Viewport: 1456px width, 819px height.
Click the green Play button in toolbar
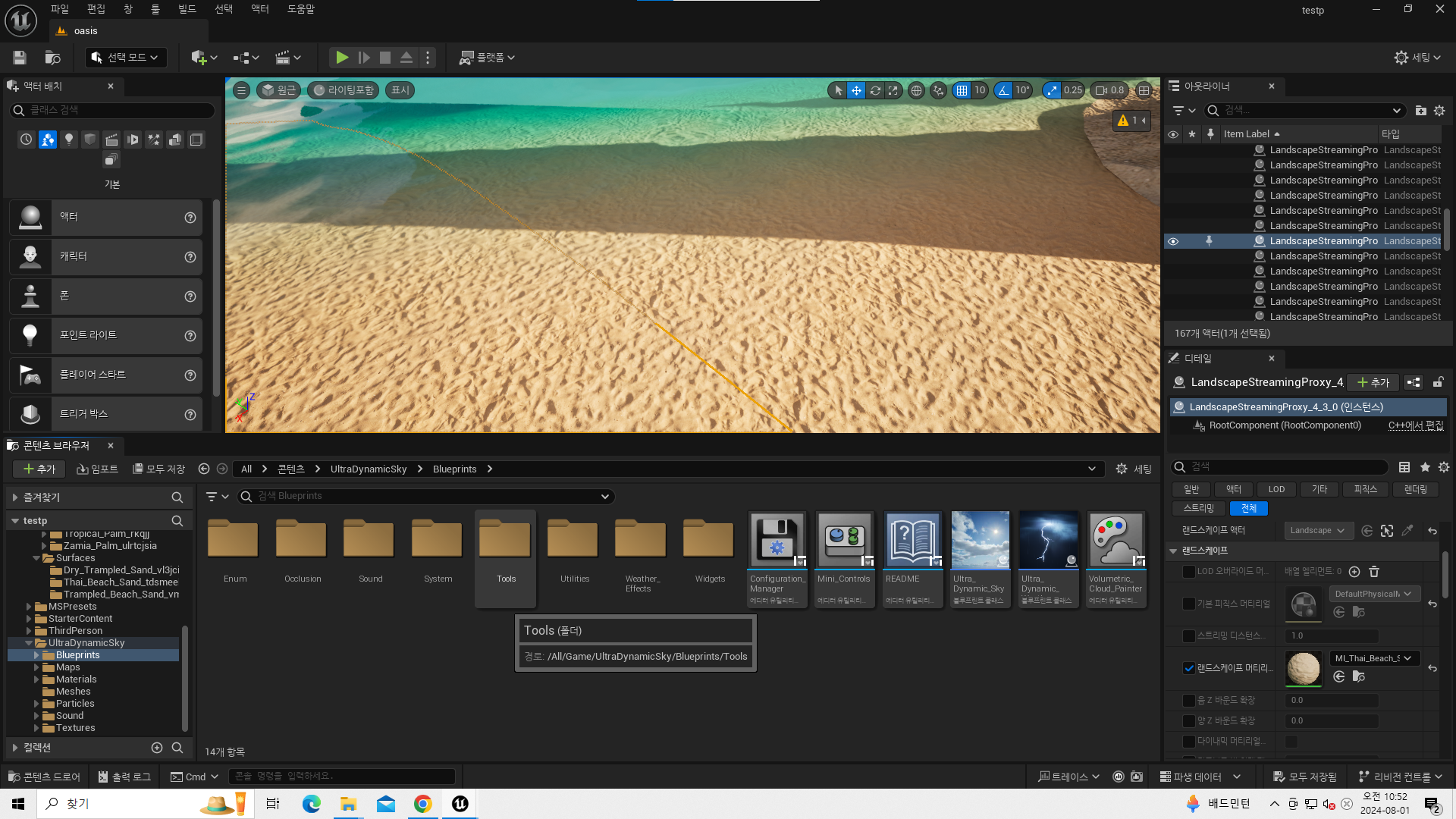342,58
